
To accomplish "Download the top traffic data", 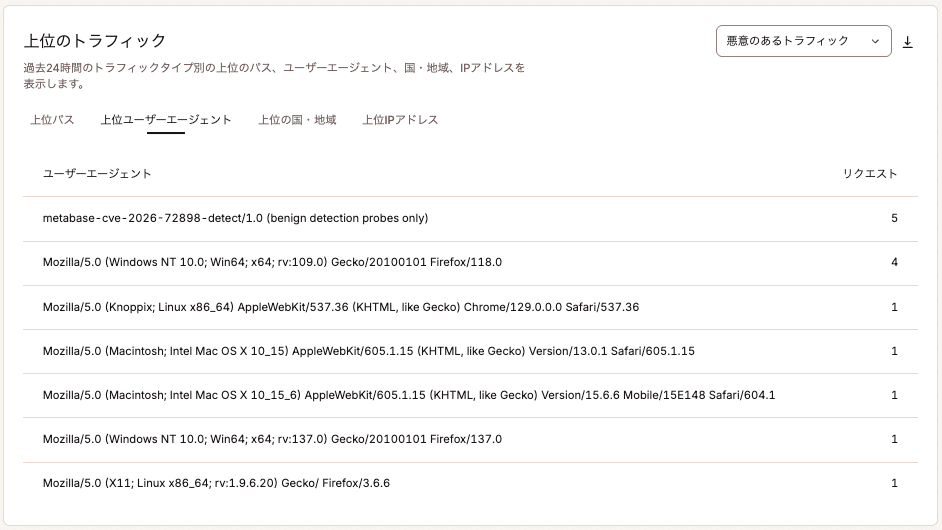I will (x=908, y=41).
